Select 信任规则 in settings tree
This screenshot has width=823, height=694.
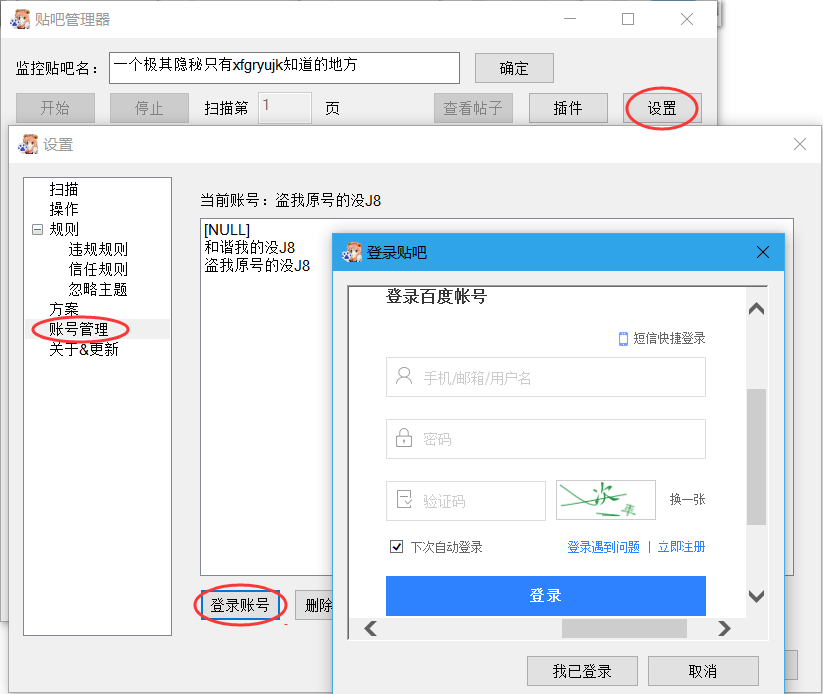point(98,269)
